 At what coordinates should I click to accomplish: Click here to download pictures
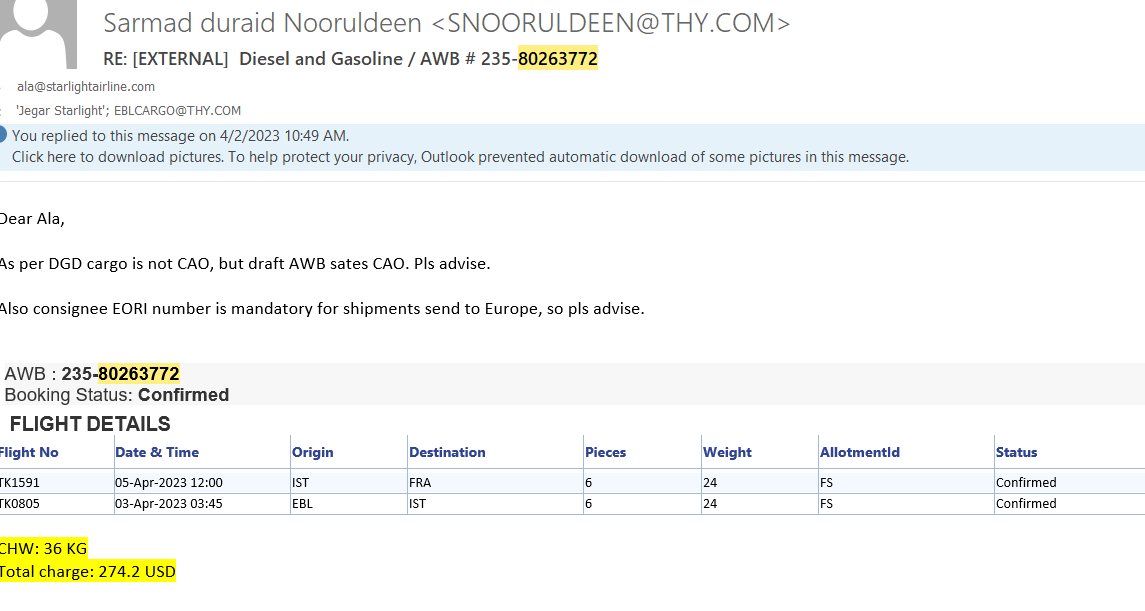(116, 157)
